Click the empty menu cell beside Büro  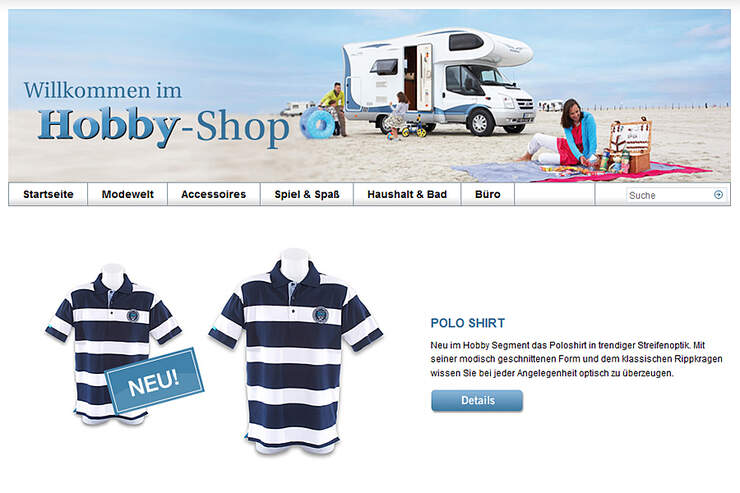coord(555,194)
